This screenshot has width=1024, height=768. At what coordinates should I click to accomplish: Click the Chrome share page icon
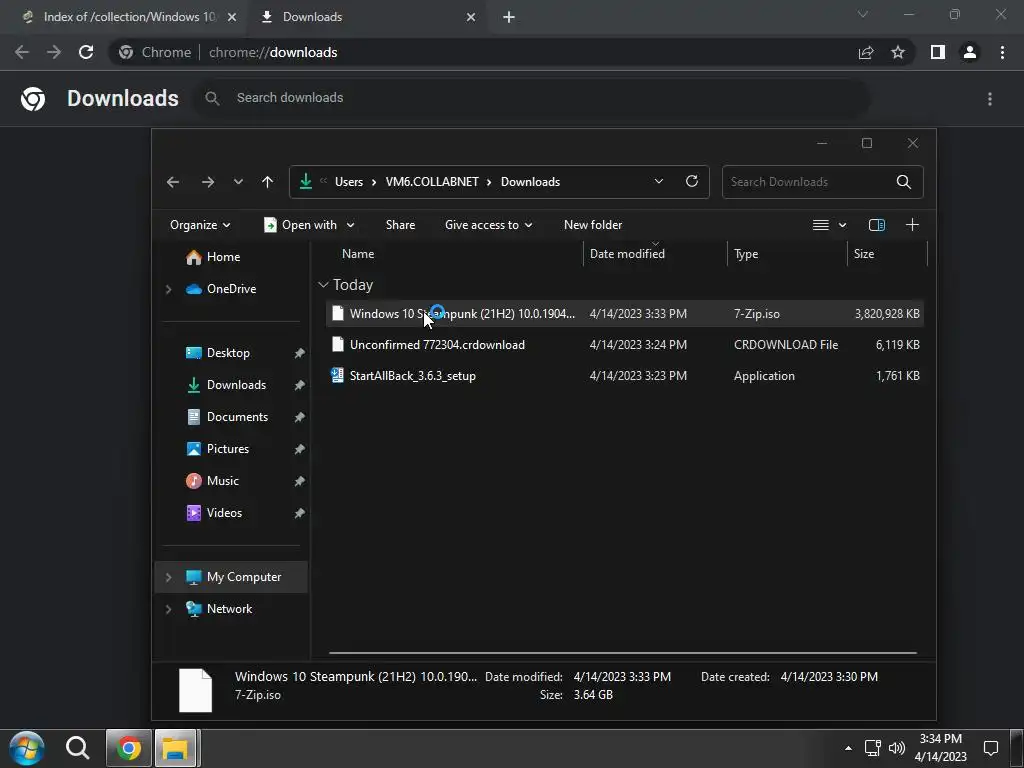point(866,52)
